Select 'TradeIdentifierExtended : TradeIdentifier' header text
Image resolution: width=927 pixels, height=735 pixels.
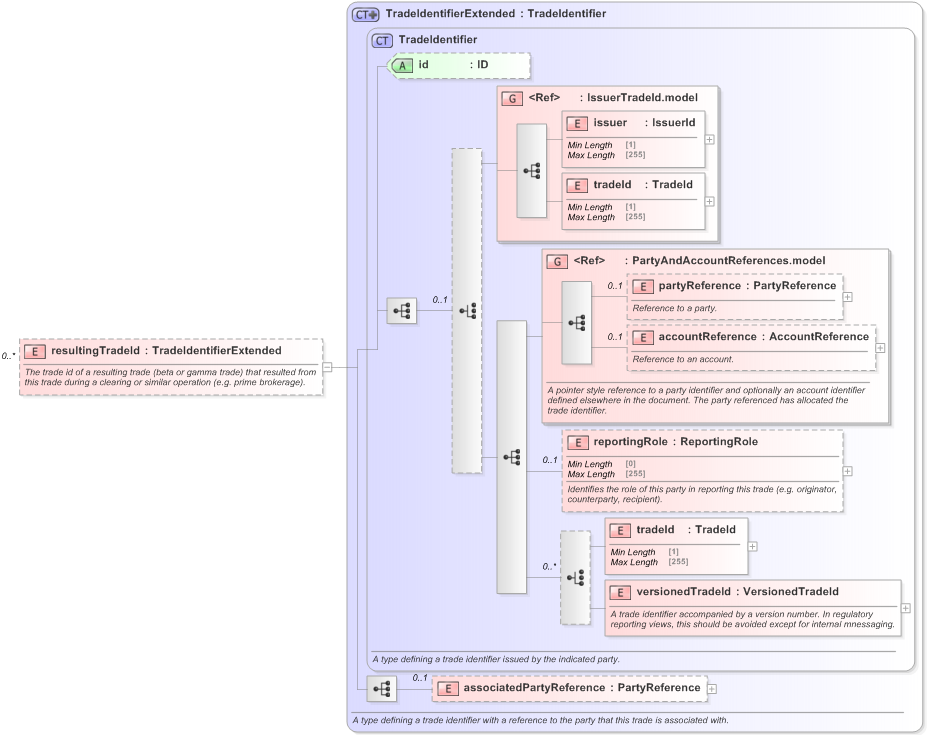495,14
